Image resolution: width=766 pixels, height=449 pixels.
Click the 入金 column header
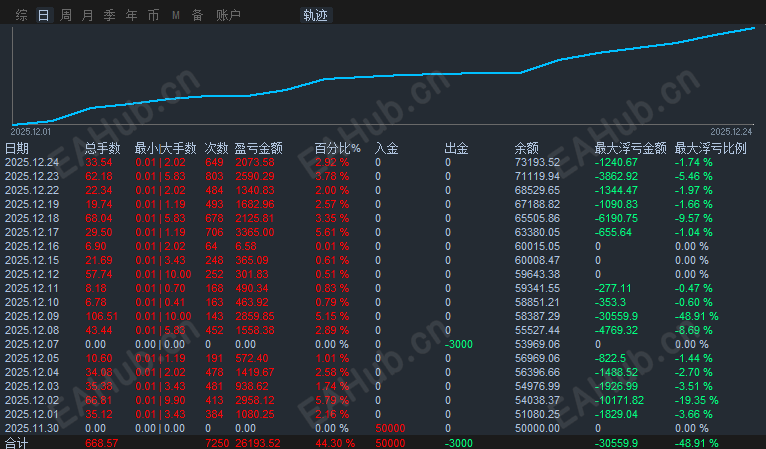[386, 148]
